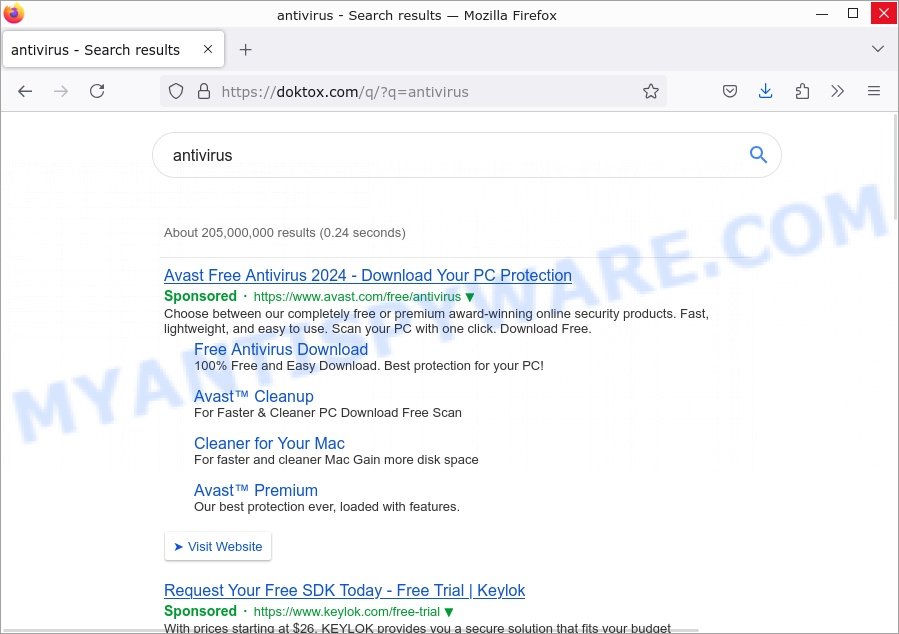899x634 pixels.
Task: Click '100% Free and Easy Download' description
Action: point(369,366)
